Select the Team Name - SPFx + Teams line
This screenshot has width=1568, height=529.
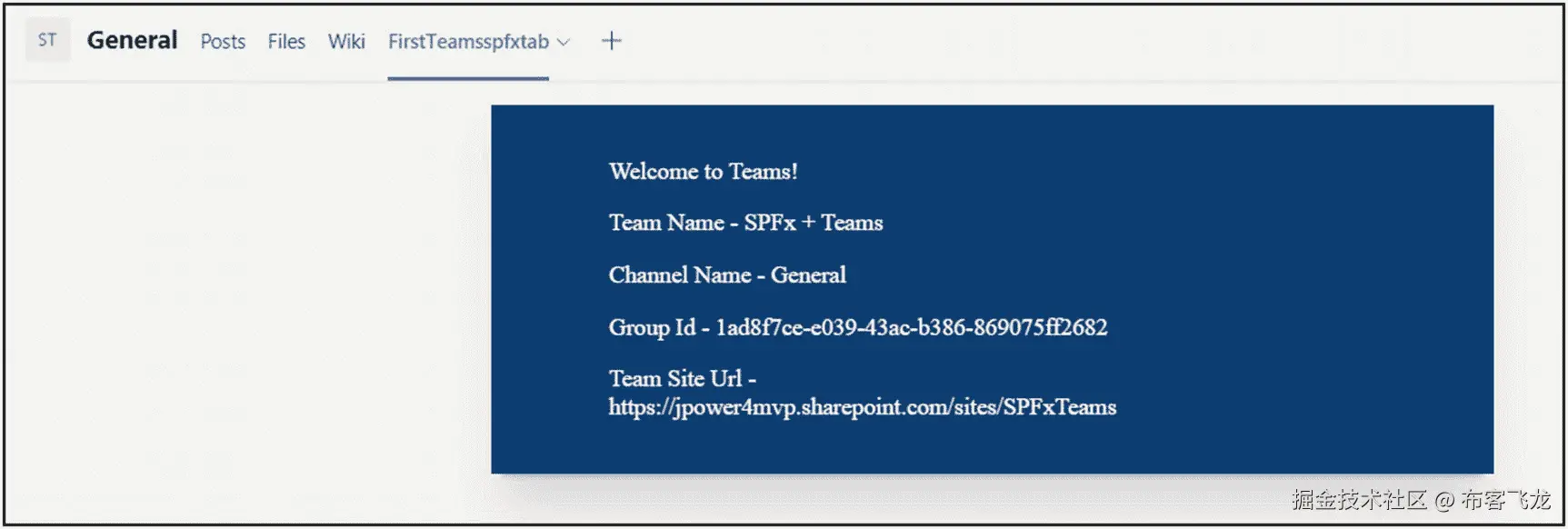745,223
